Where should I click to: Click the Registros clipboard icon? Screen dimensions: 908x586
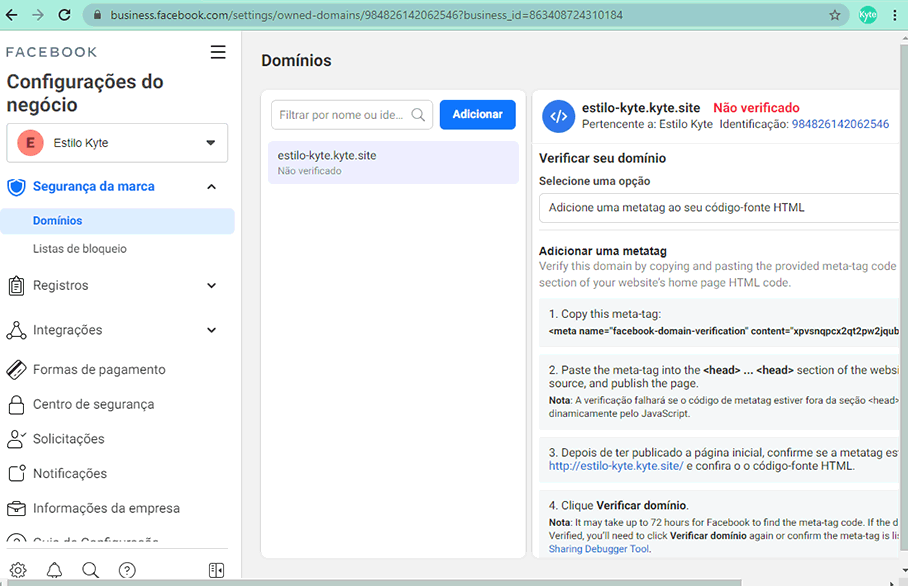(16, 285)
